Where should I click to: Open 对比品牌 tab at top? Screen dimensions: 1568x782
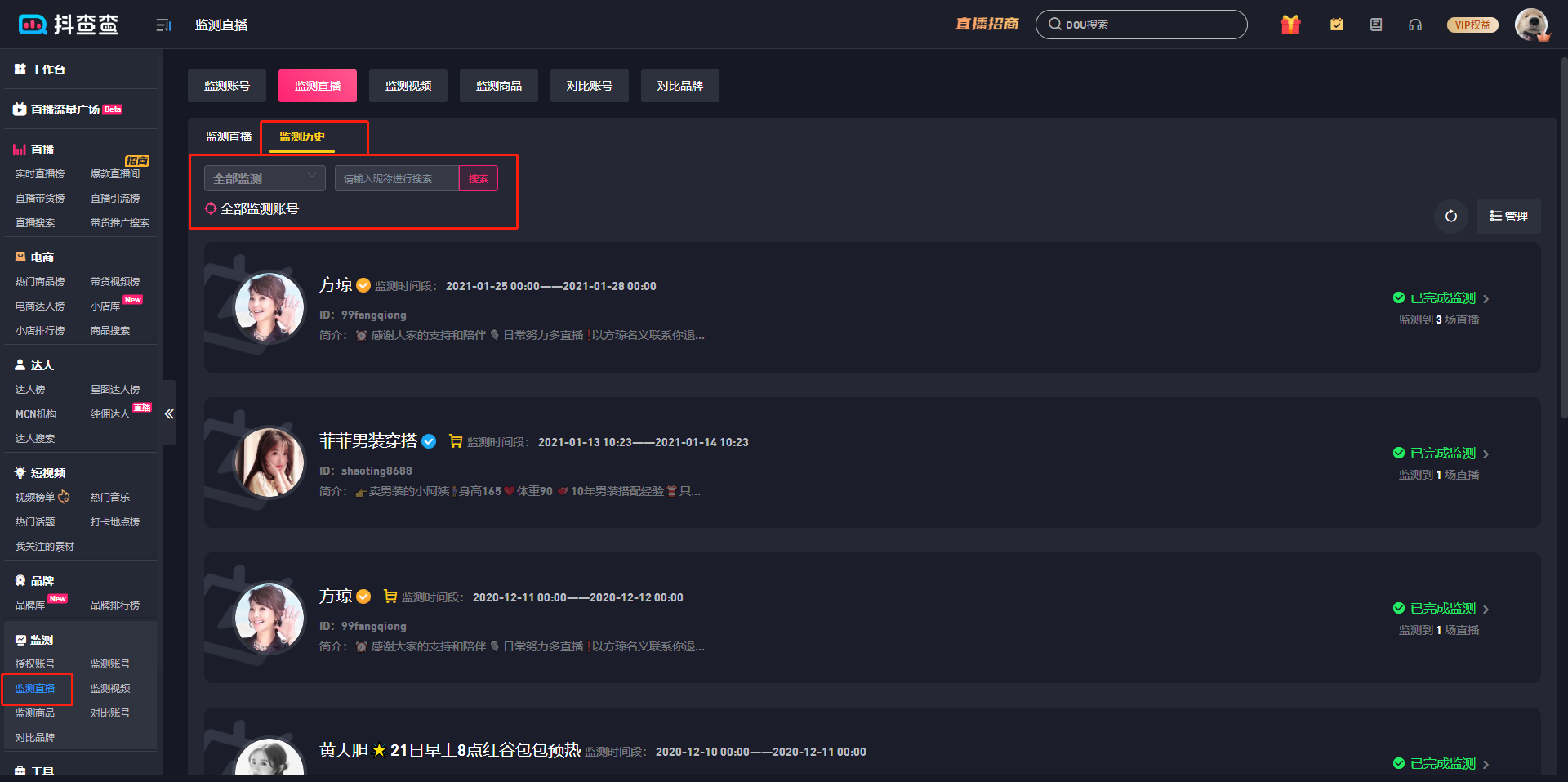tap(679, 86)
